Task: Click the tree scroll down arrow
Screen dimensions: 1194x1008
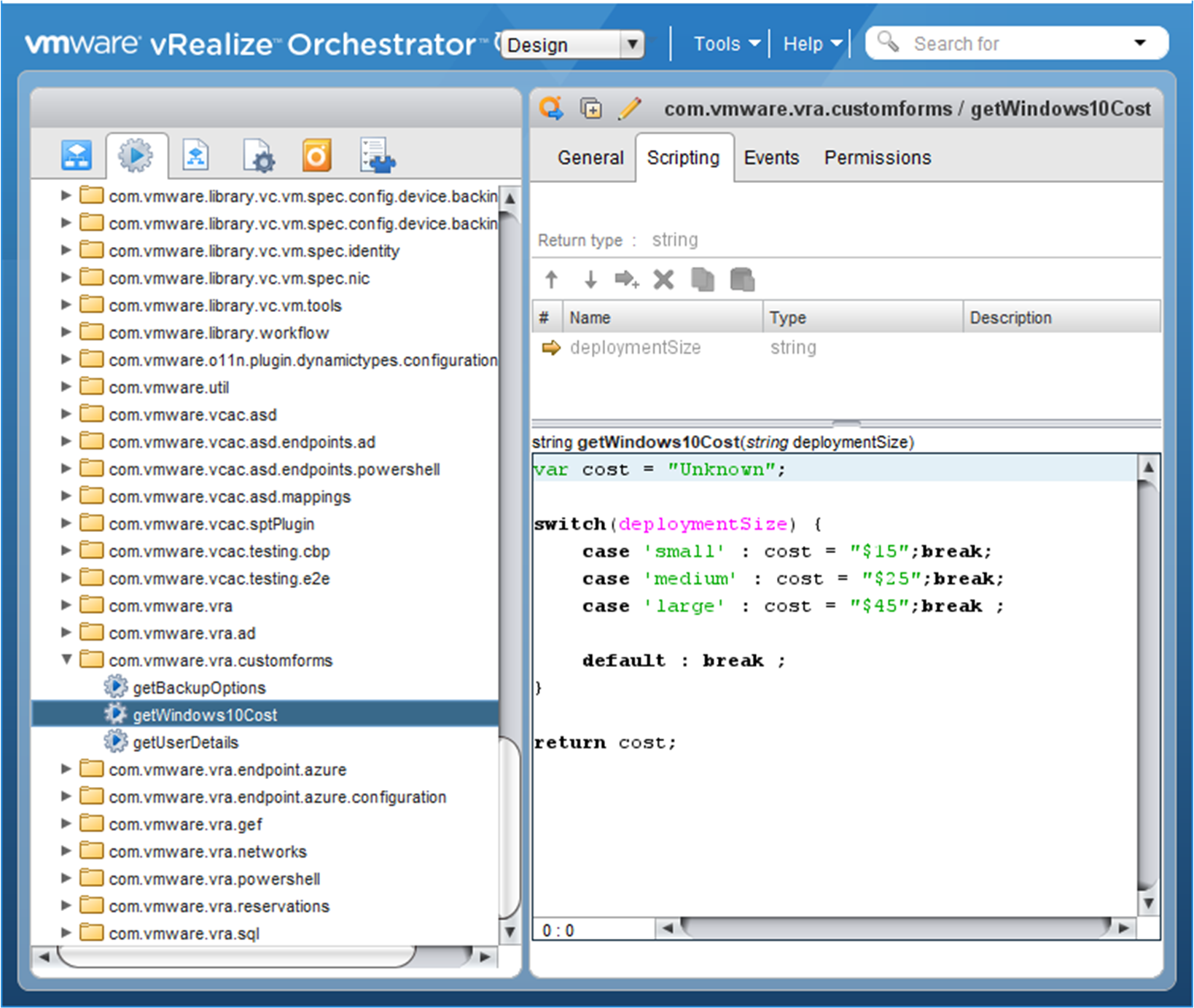Action: (x=510, y=931)
